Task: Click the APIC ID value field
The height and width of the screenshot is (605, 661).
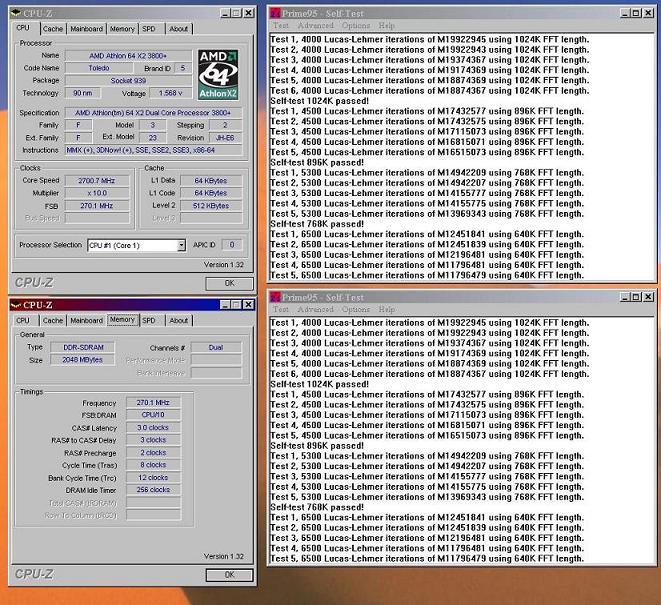Action: point(232,245)
